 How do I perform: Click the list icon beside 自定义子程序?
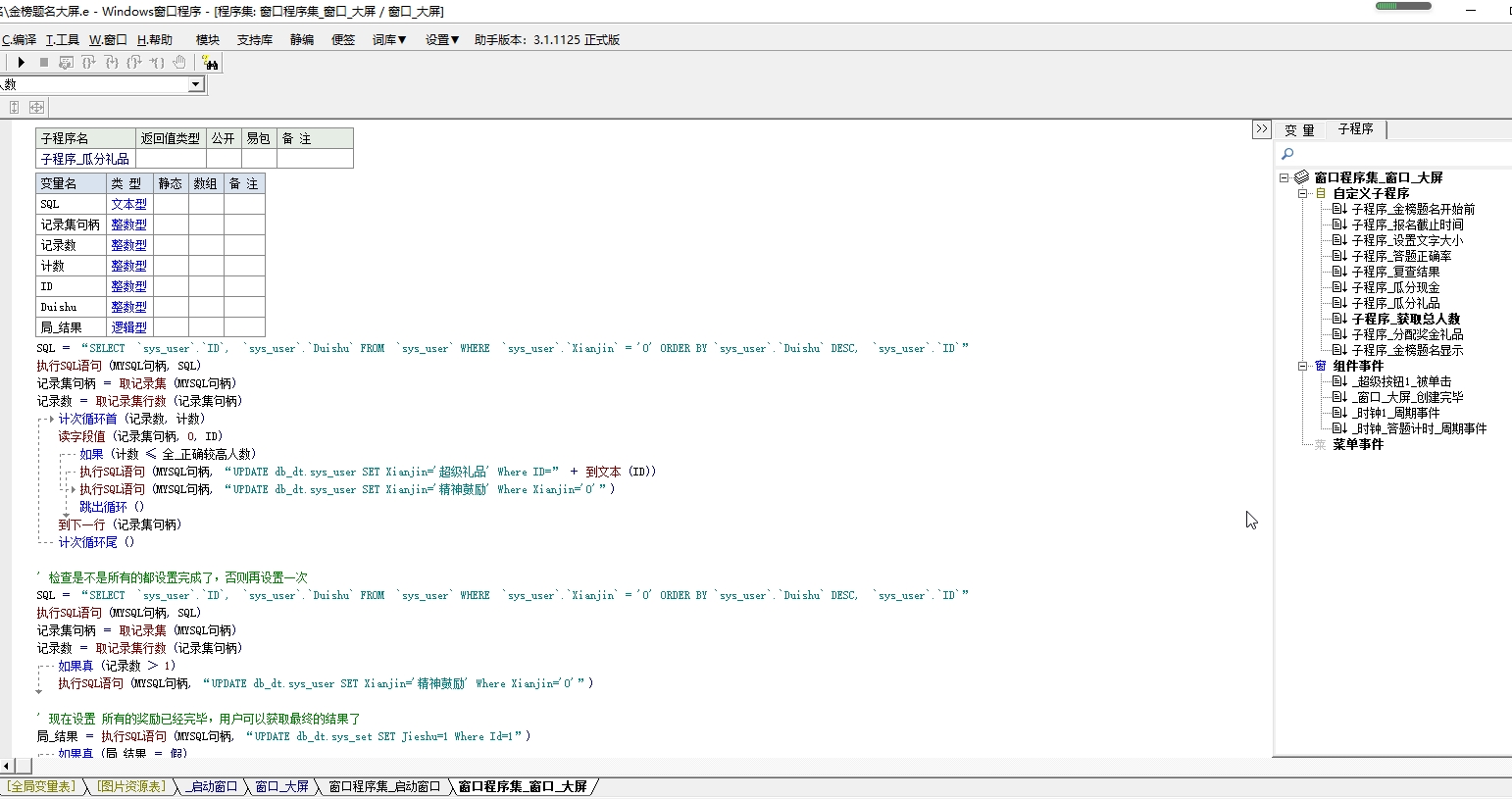tap(1321, 193)
